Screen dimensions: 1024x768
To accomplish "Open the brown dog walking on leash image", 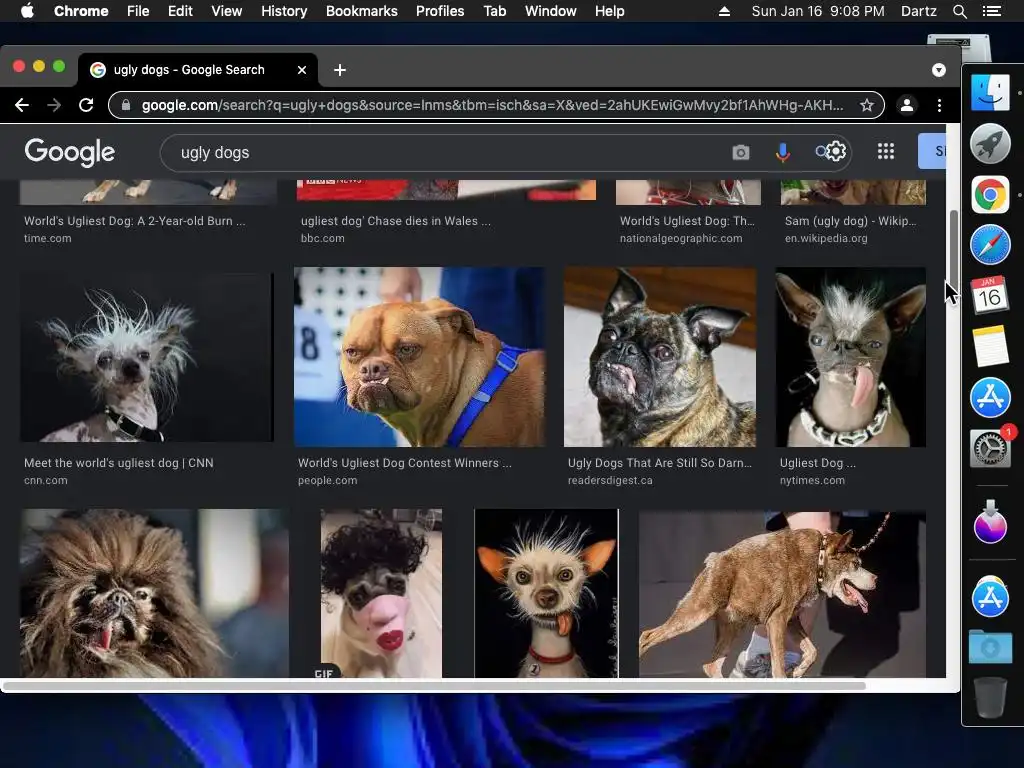I will (x=782, y=593).
